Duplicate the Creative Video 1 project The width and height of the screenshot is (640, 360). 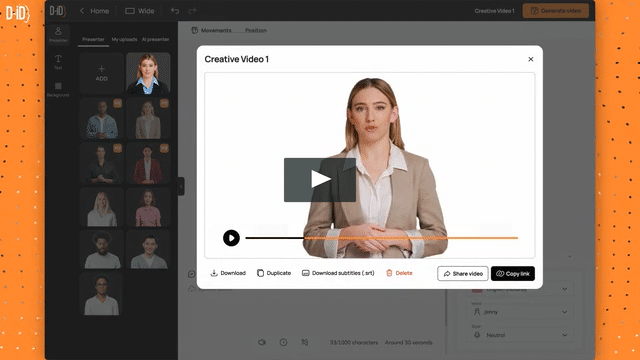pyautogui.click(x=274, y=273)
